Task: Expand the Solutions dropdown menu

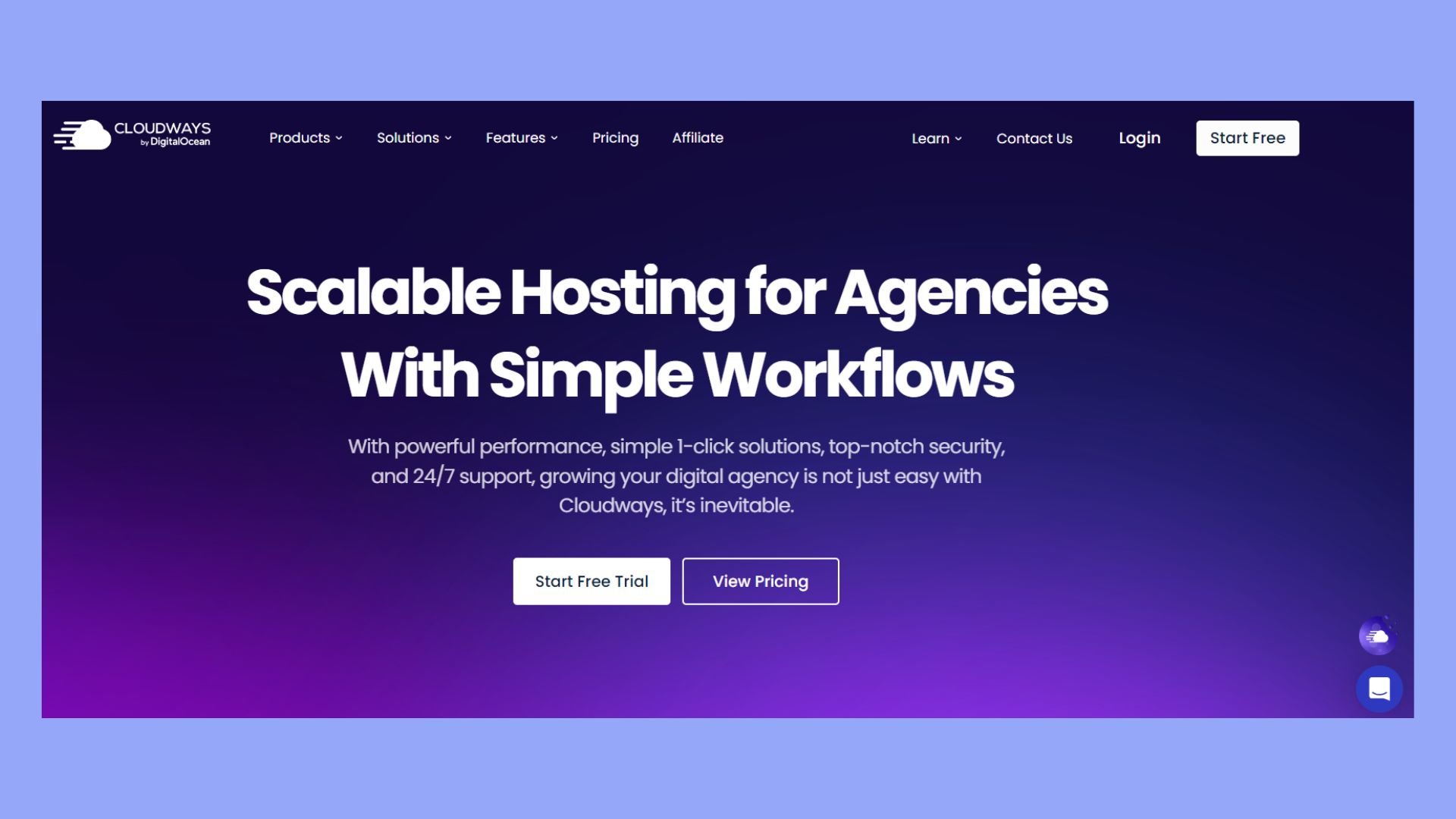Action: pos(413,138)
